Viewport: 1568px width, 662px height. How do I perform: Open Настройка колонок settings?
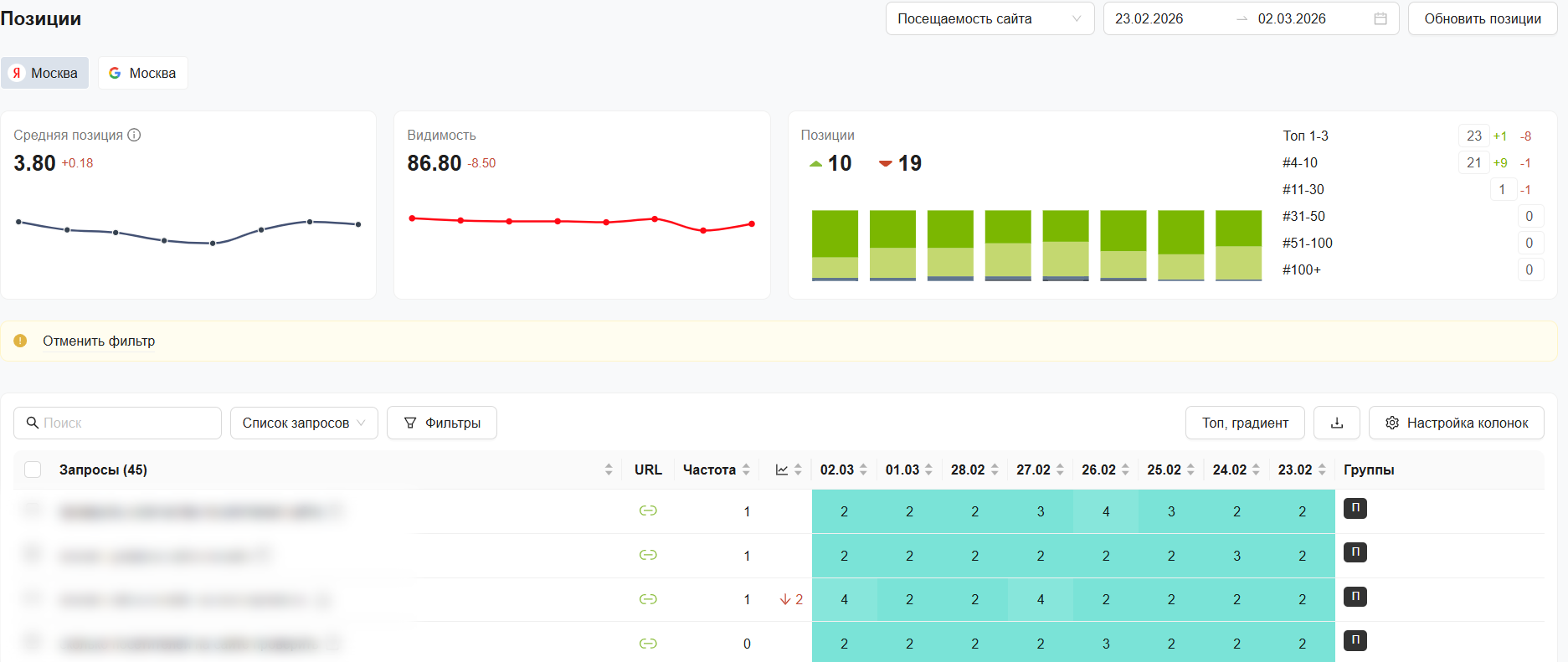pos(1456,423)
